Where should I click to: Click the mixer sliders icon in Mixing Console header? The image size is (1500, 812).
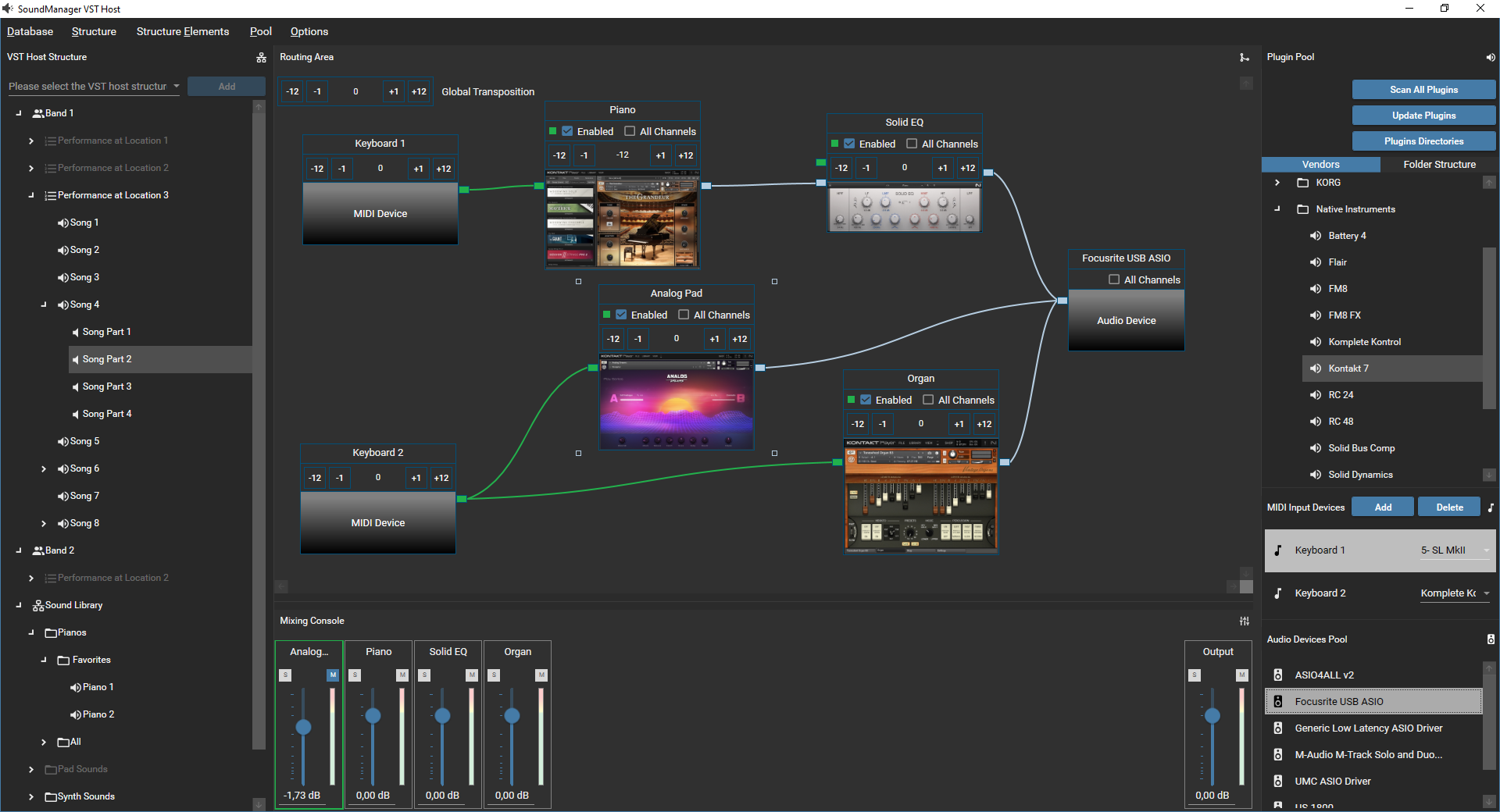(1244, 621)
